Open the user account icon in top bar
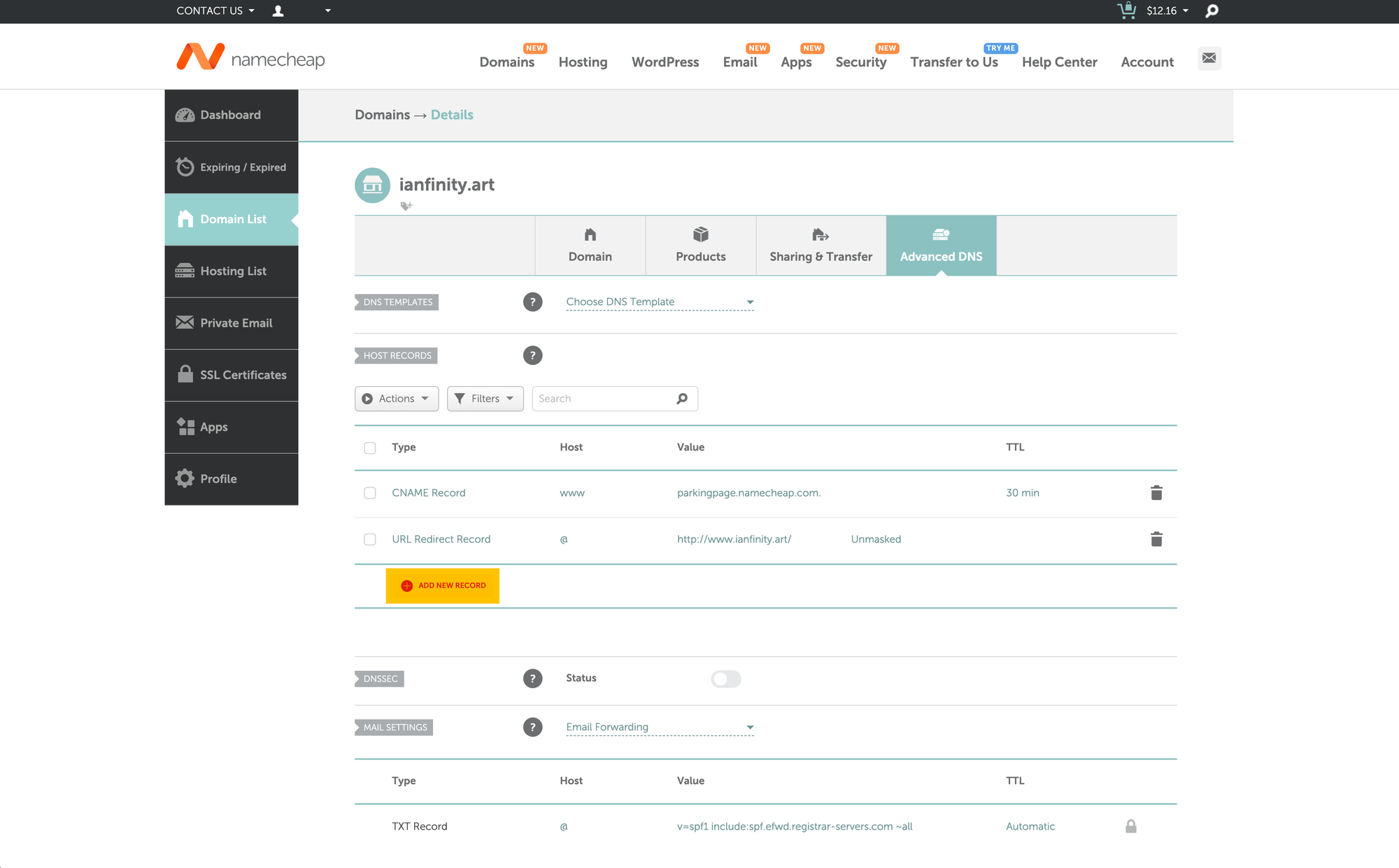The height and width of the screenshot is (868, 1399). point(278,10)
